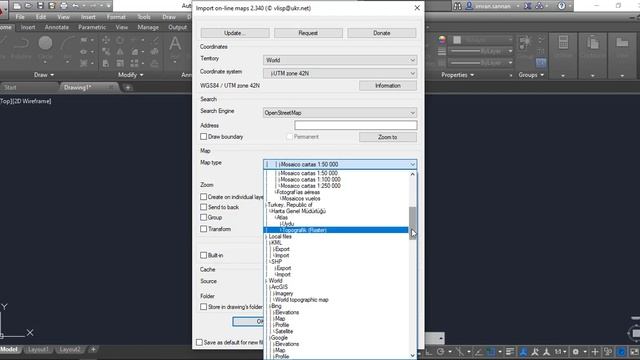Click into the Address input field
The image size is (640, 360).
[356, 125]
